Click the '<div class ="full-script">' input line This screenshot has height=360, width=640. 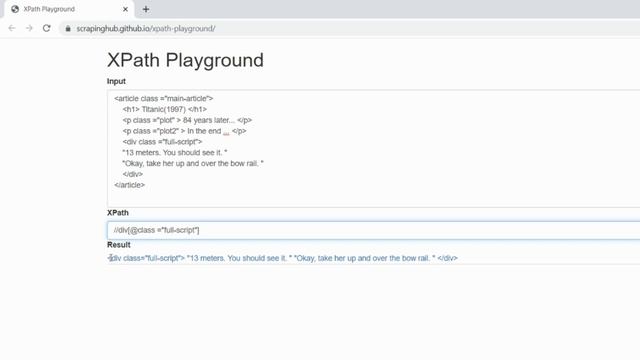pyautogui.click(x=162, y=142)
